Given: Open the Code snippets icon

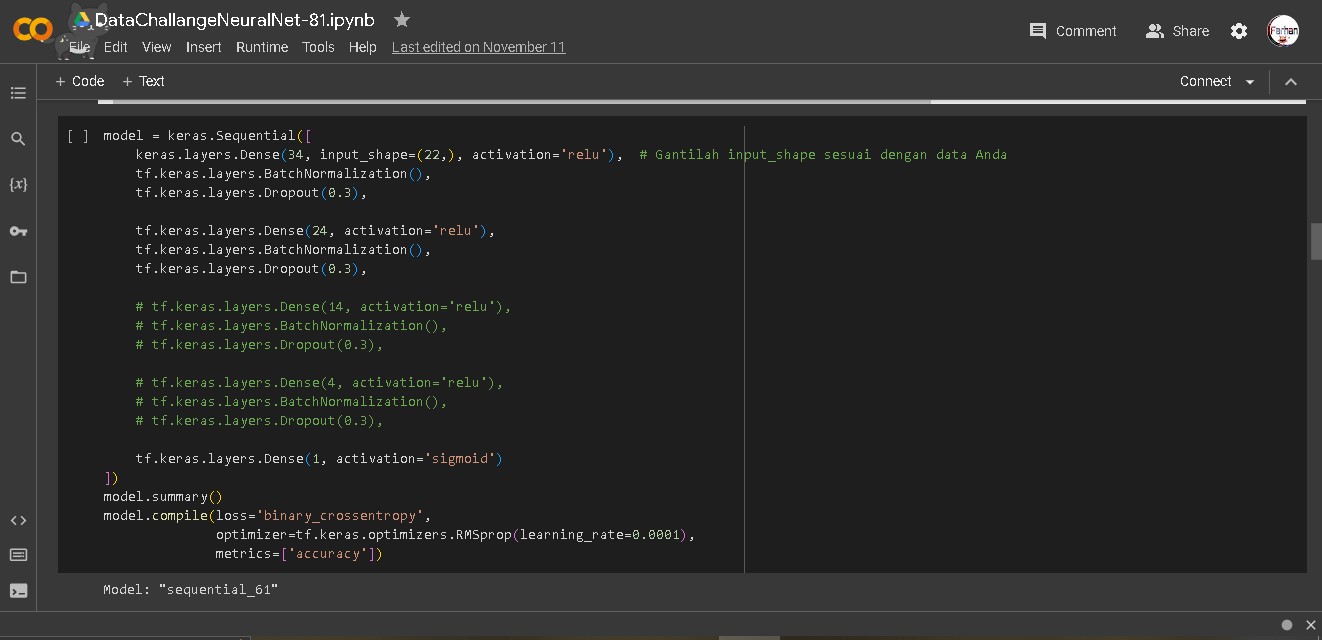Looking at the screenshot, I should 18,520.
